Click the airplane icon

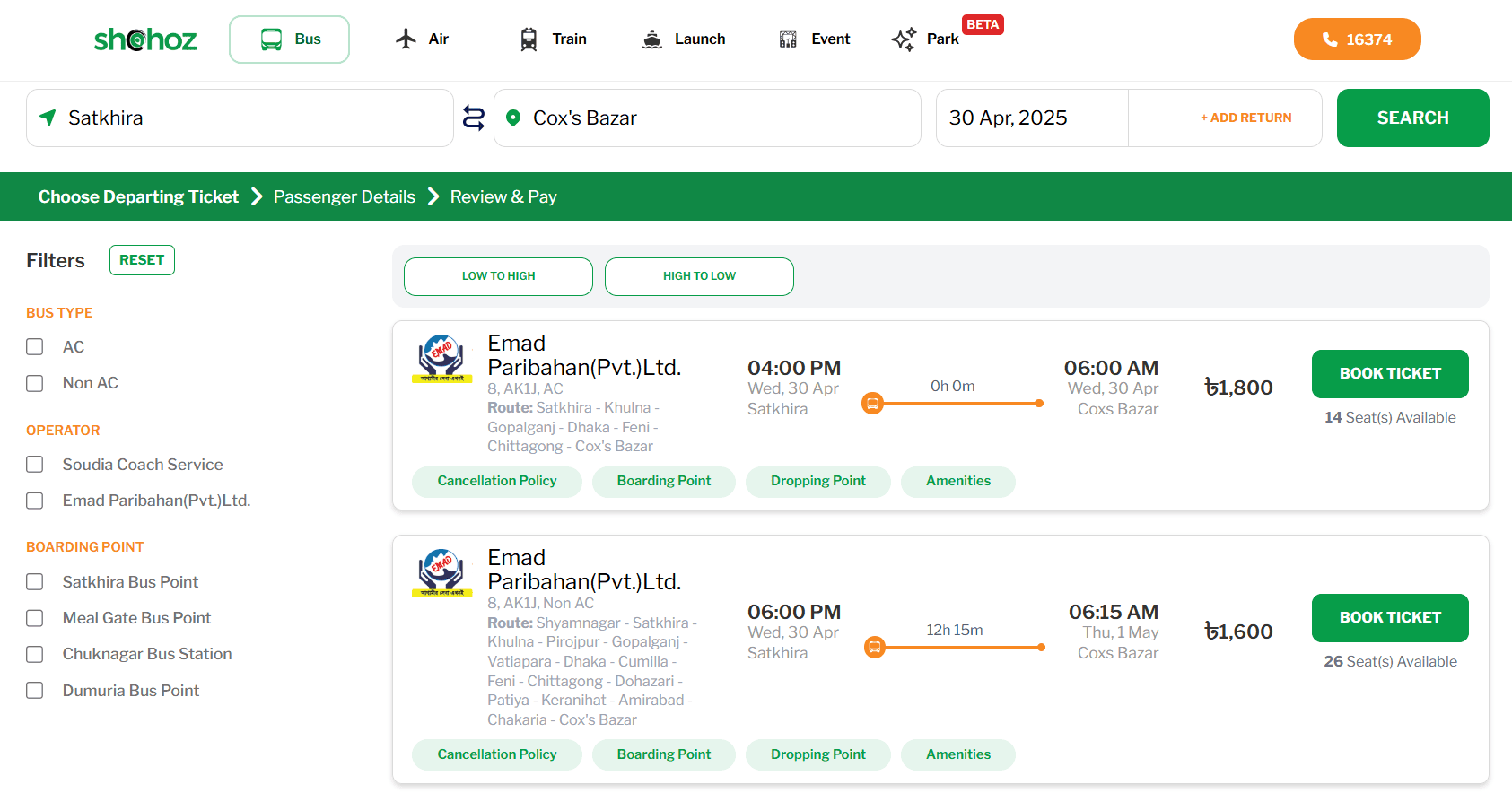click(x=406, y=39)
